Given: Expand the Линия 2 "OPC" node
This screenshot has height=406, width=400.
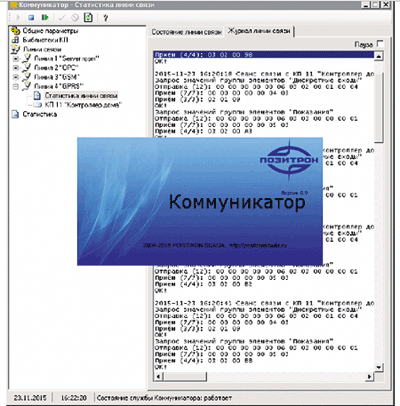Looking at the screenshot, I should coord(16,68).
